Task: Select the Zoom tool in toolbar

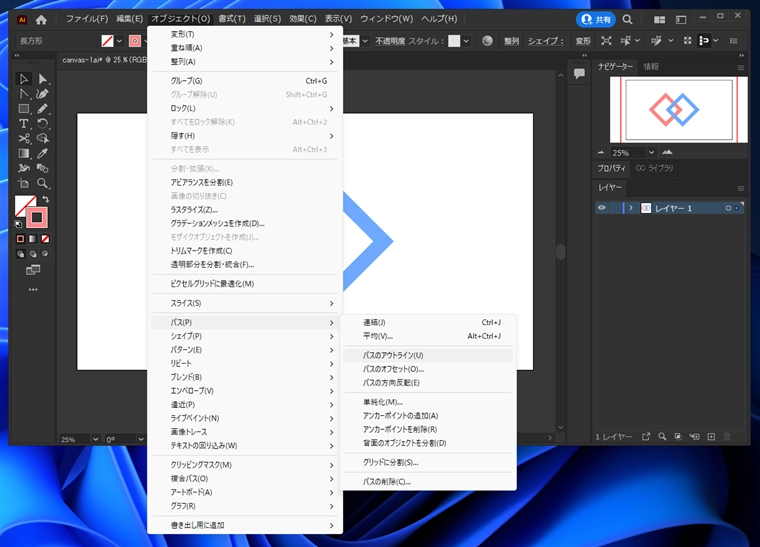Action: 43,183
